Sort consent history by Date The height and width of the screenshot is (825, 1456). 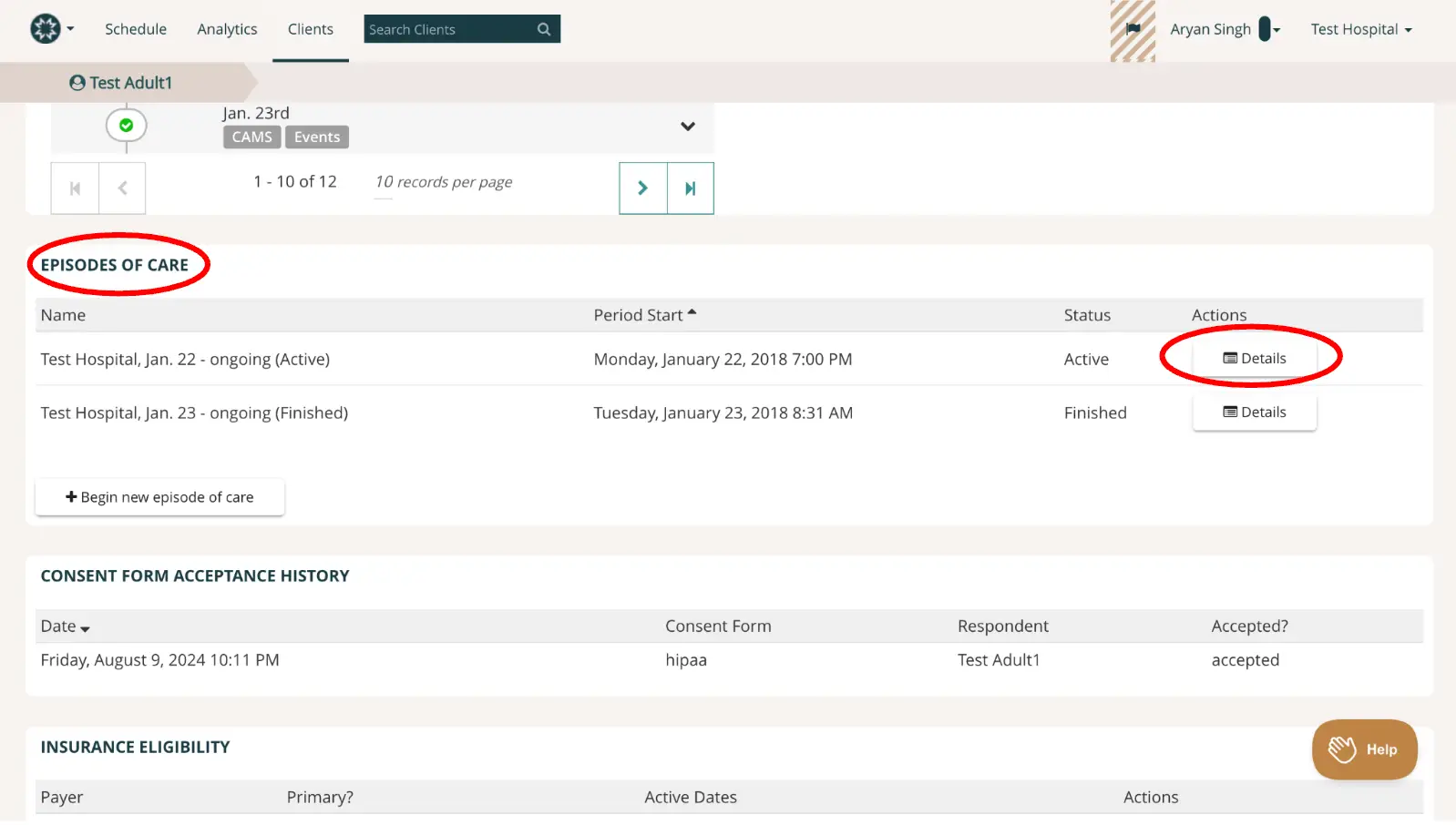point(65,626)
